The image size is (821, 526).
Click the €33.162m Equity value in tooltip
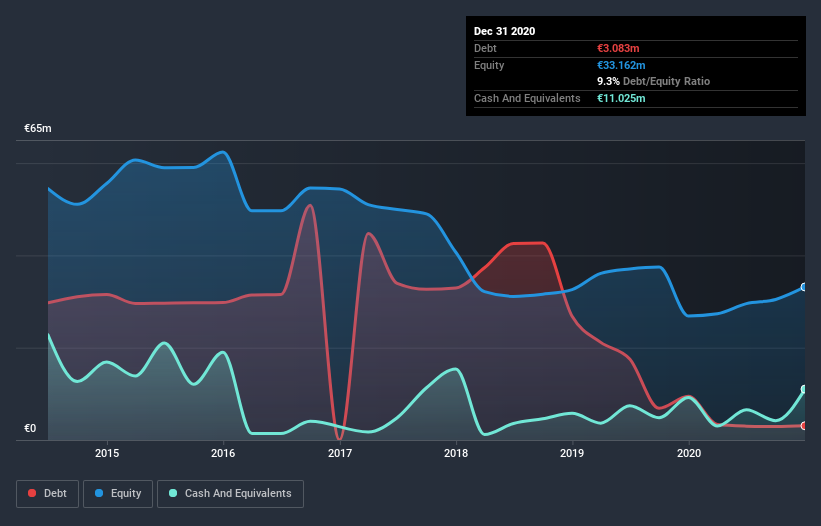(x=621, y=65)
